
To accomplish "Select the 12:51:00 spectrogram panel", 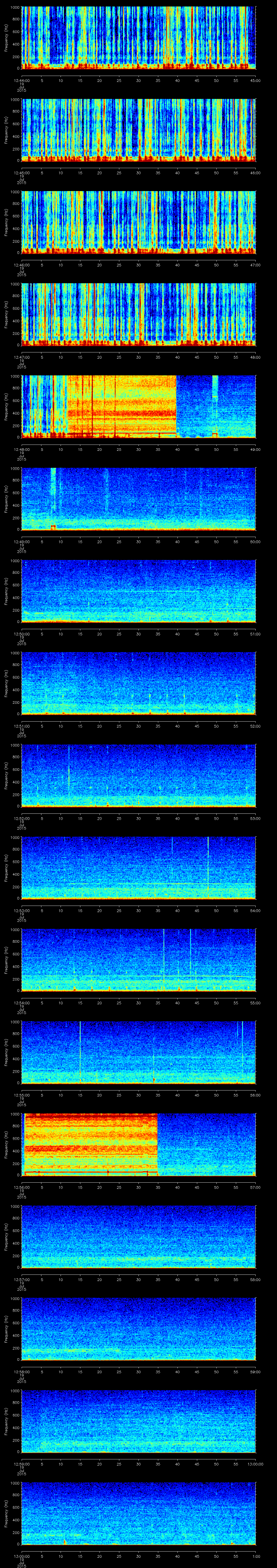I will [x=139, y=683].
